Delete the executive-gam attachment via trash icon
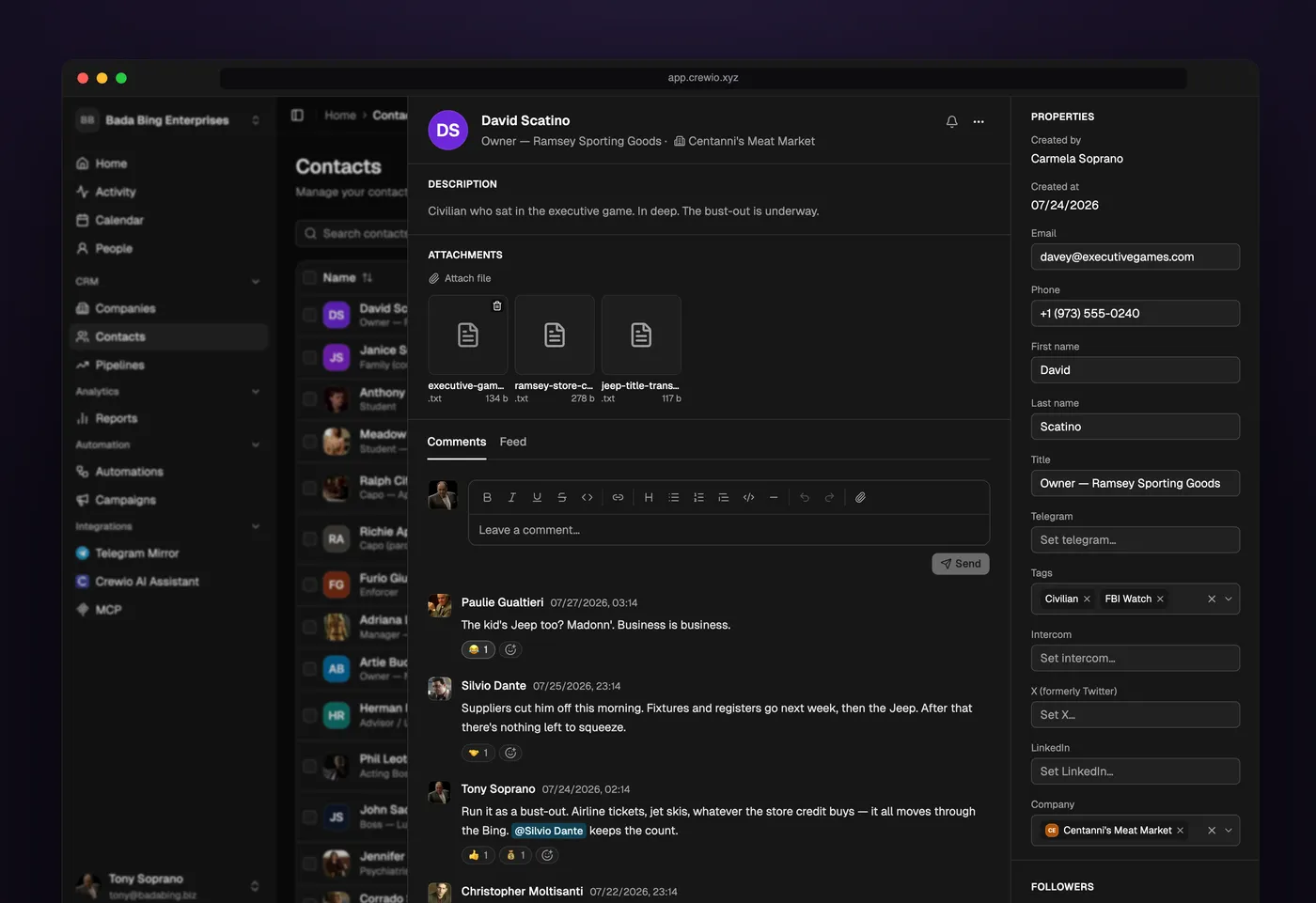Screen dimensions: 1316x903 [x=497, y=306]
